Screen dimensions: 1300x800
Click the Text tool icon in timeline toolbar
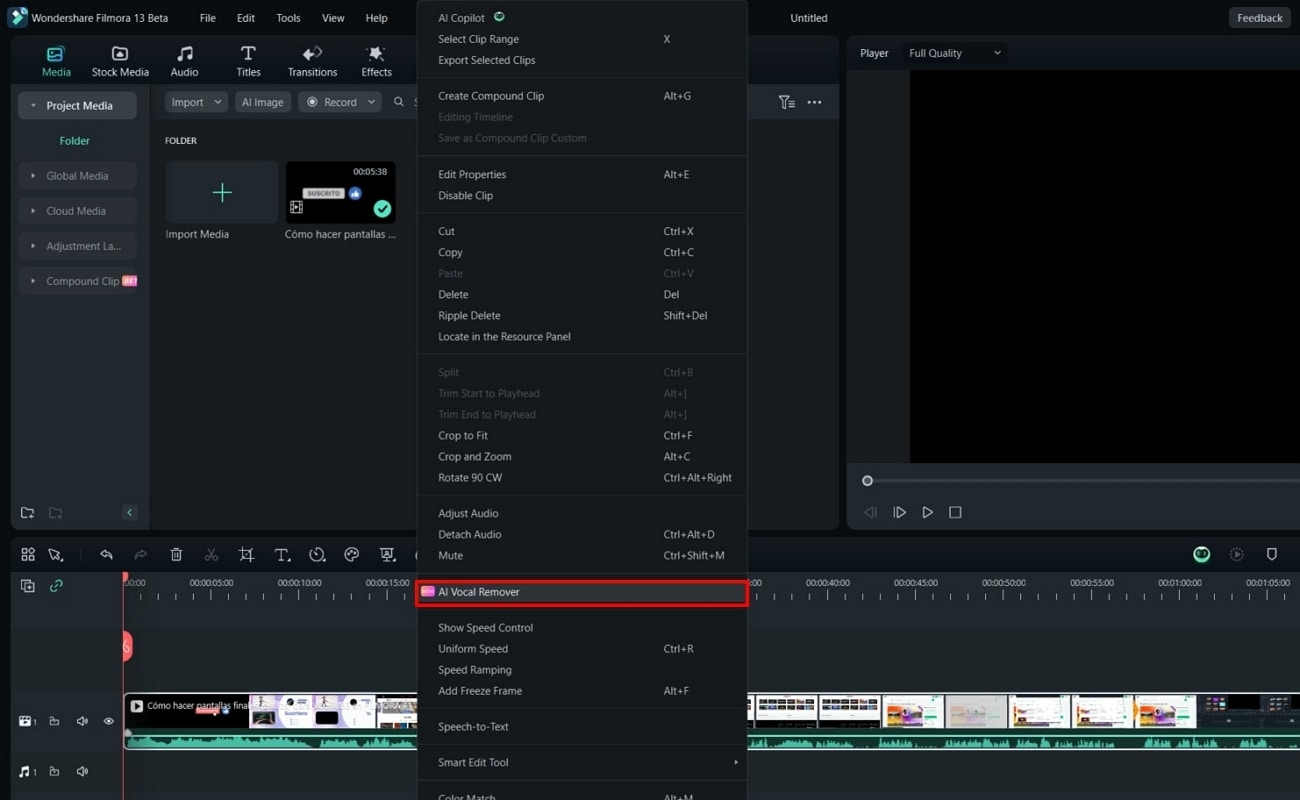coord(282,554)
